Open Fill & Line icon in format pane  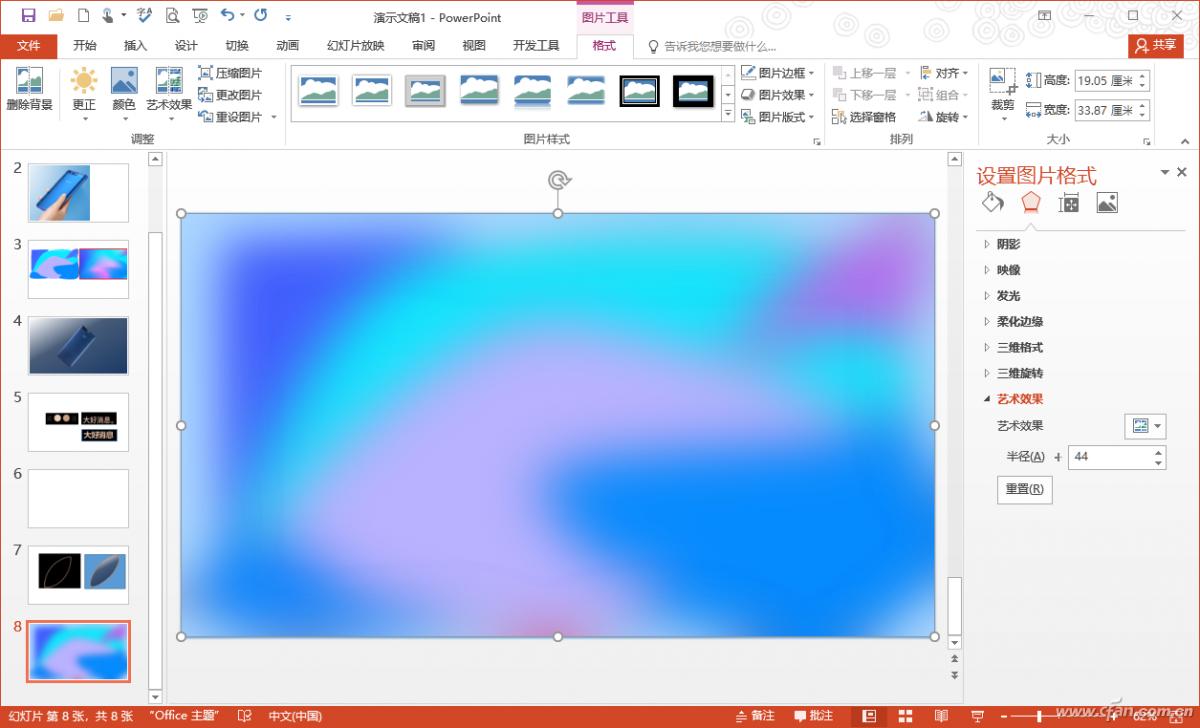[x=991, y=202]
